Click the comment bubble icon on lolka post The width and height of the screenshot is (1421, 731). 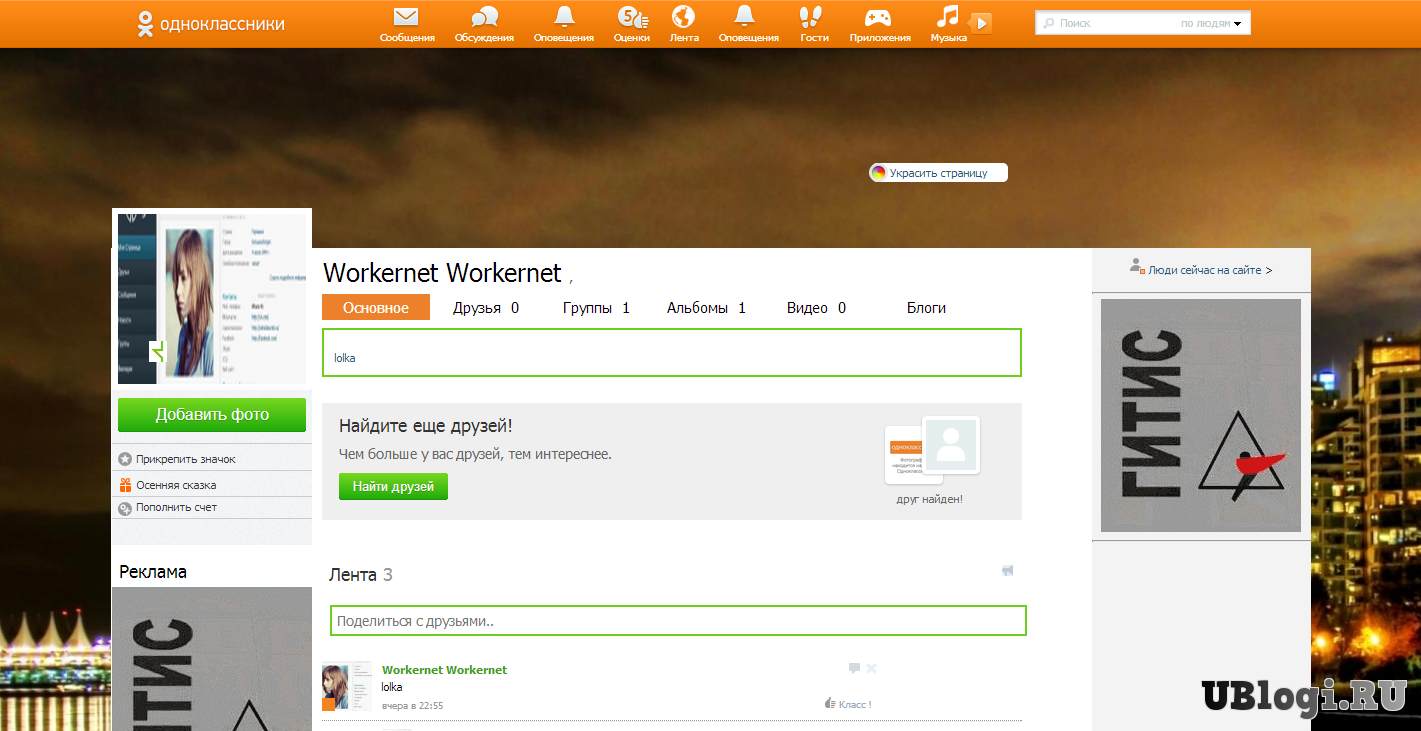854,668
